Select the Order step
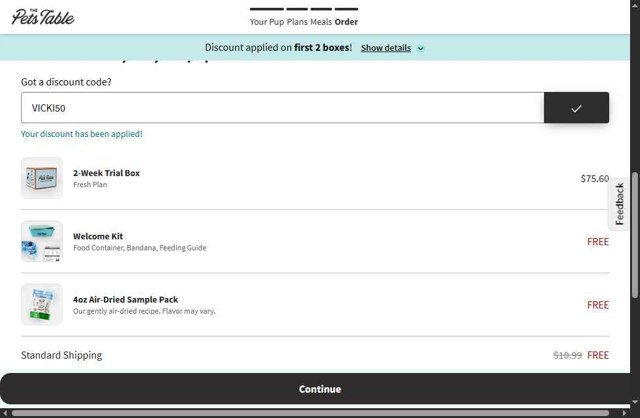640x418 pixels. (346, 22)
